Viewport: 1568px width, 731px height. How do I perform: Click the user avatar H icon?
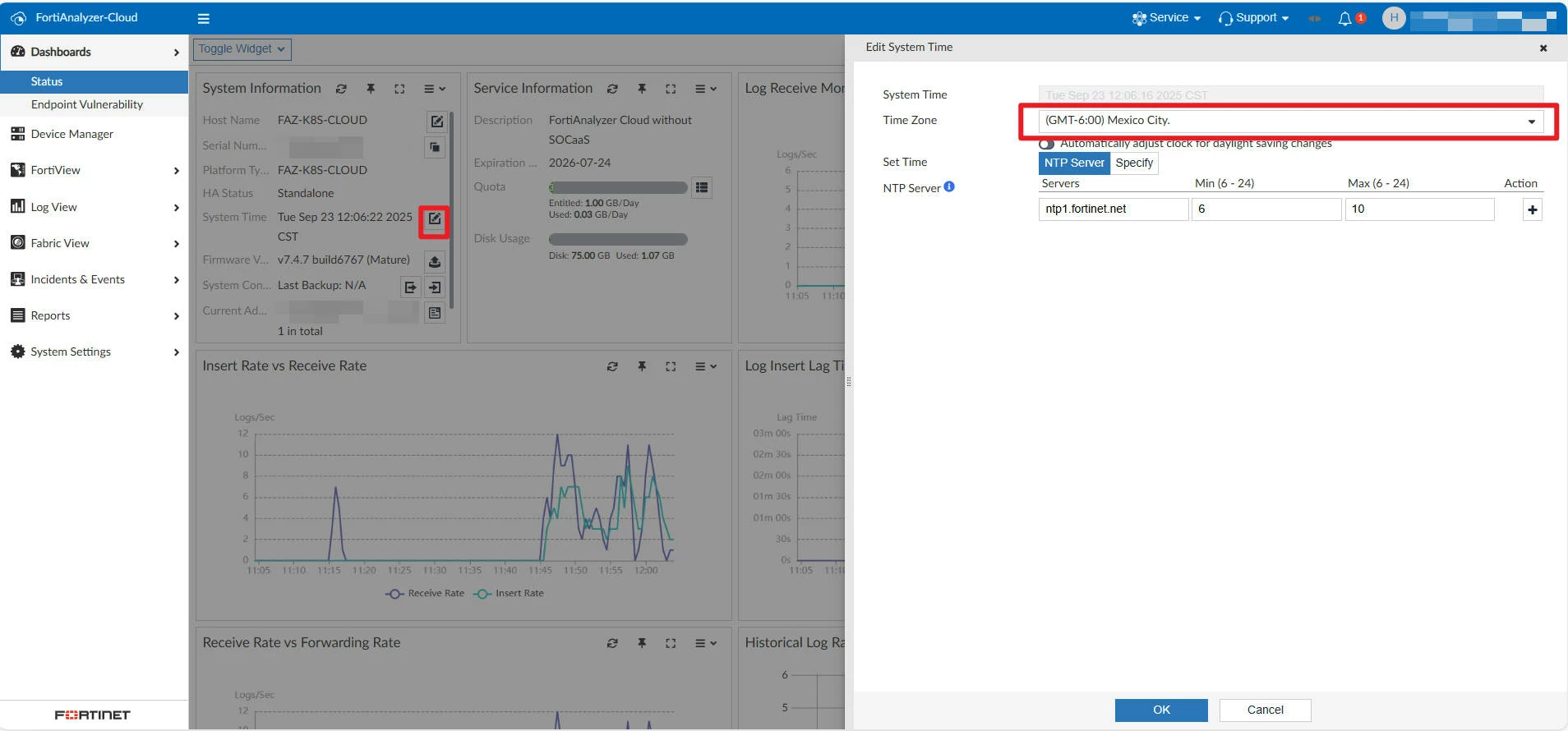pos(1394,17)
